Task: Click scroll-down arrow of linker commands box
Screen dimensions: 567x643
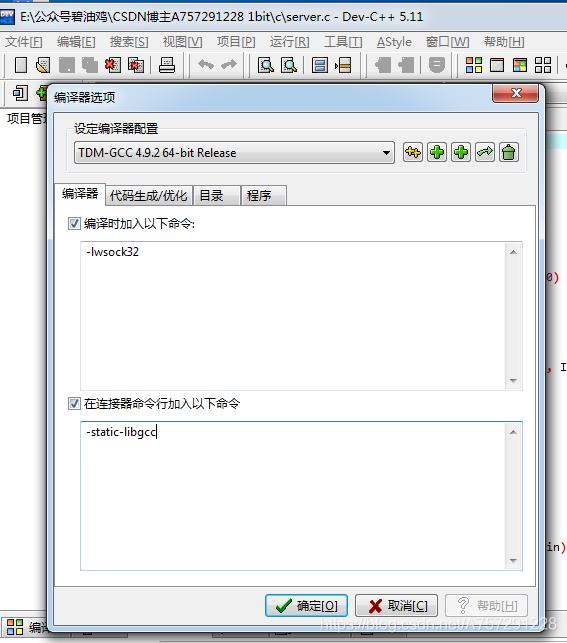Action: pos(513,561)
